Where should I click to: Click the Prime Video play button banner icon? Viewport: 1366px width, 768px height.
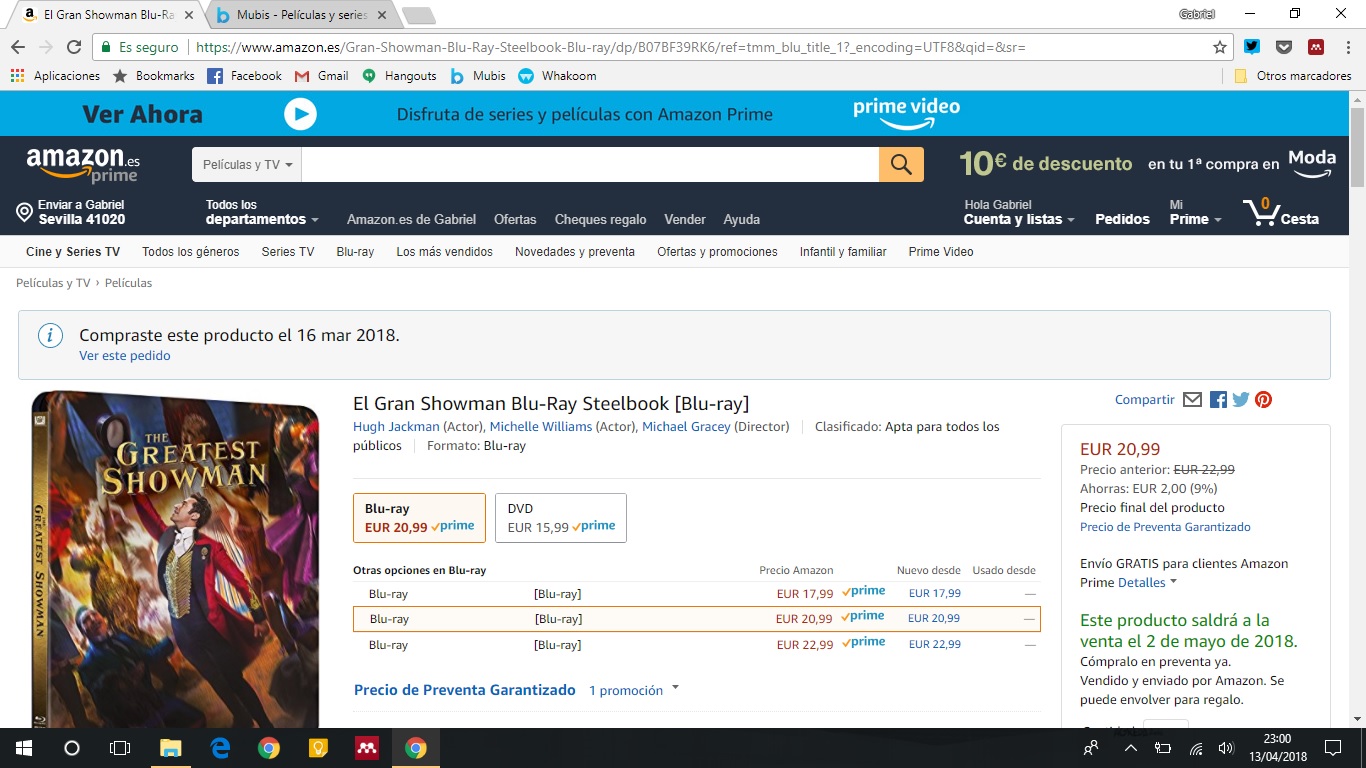tap(300, 114)
